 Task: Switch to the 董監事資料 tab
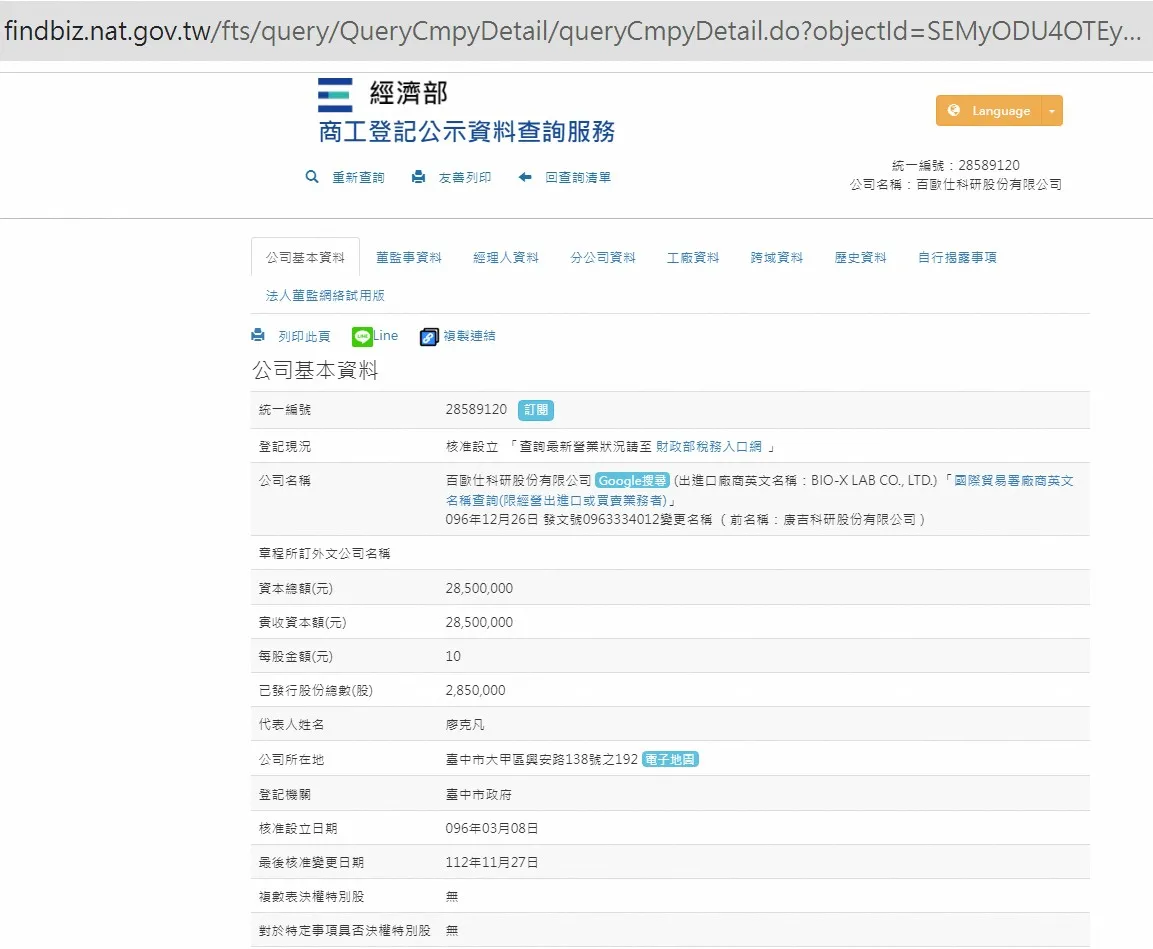[408, 258]
